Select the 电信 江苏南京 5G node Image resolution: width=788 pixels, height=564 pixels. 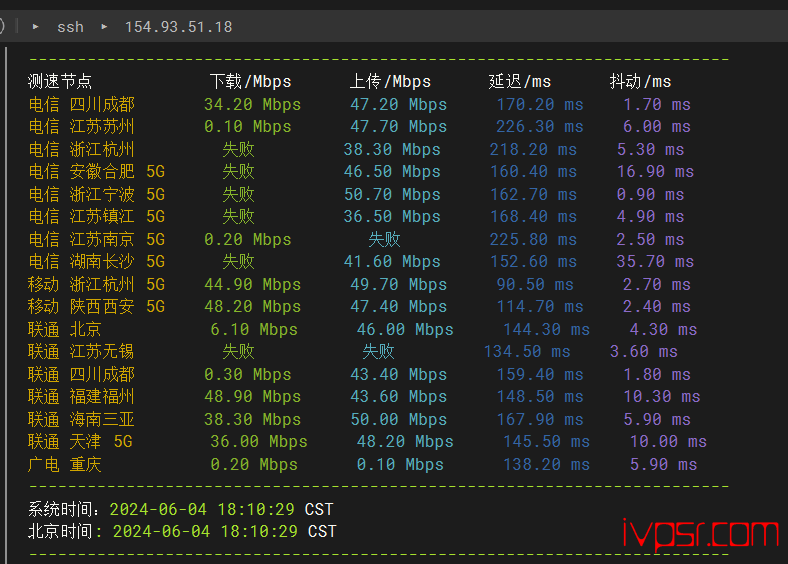click(96, 239)
